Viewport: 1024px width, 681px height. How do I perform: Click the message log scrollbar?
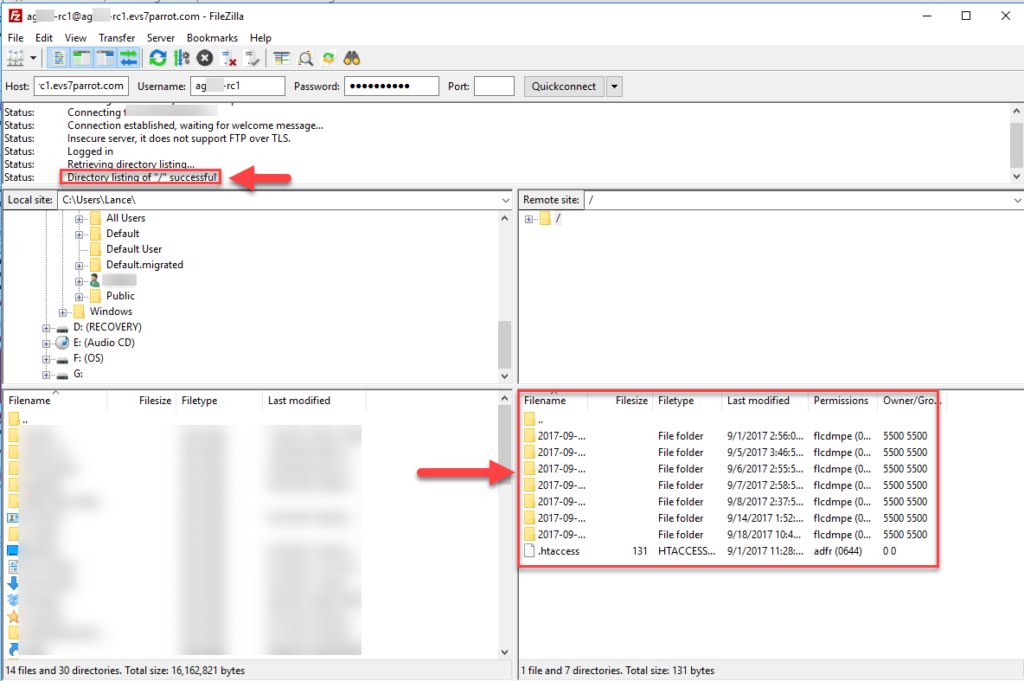1016,144
